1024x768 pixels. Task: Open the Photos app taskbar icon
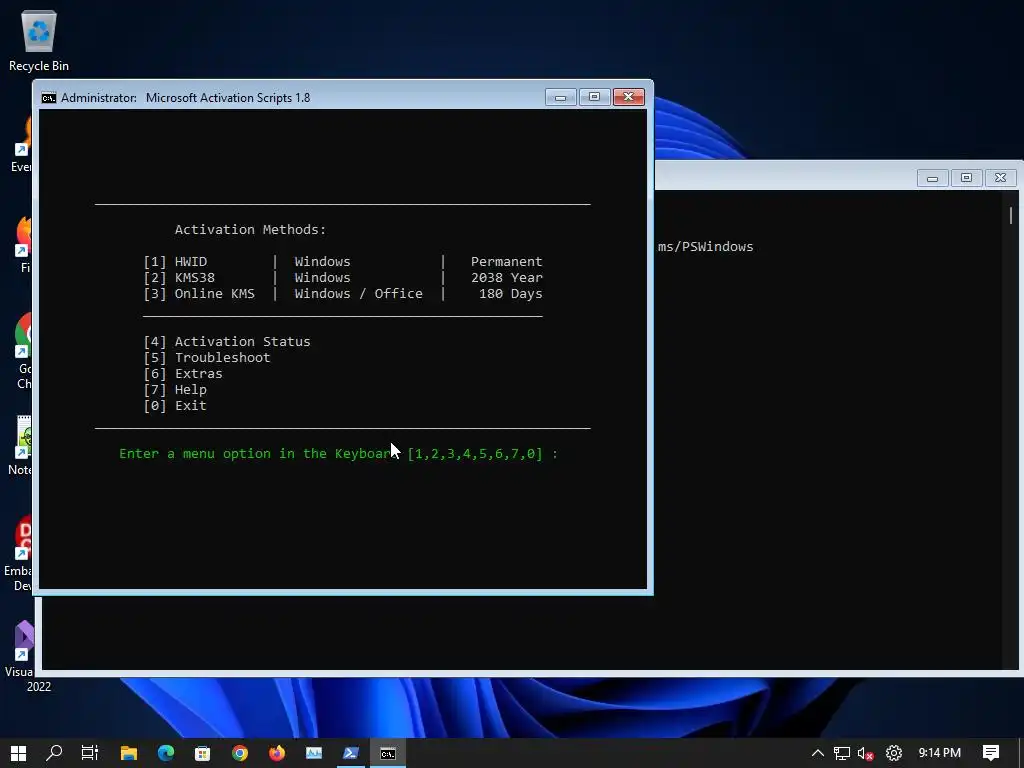coord(314,753)
